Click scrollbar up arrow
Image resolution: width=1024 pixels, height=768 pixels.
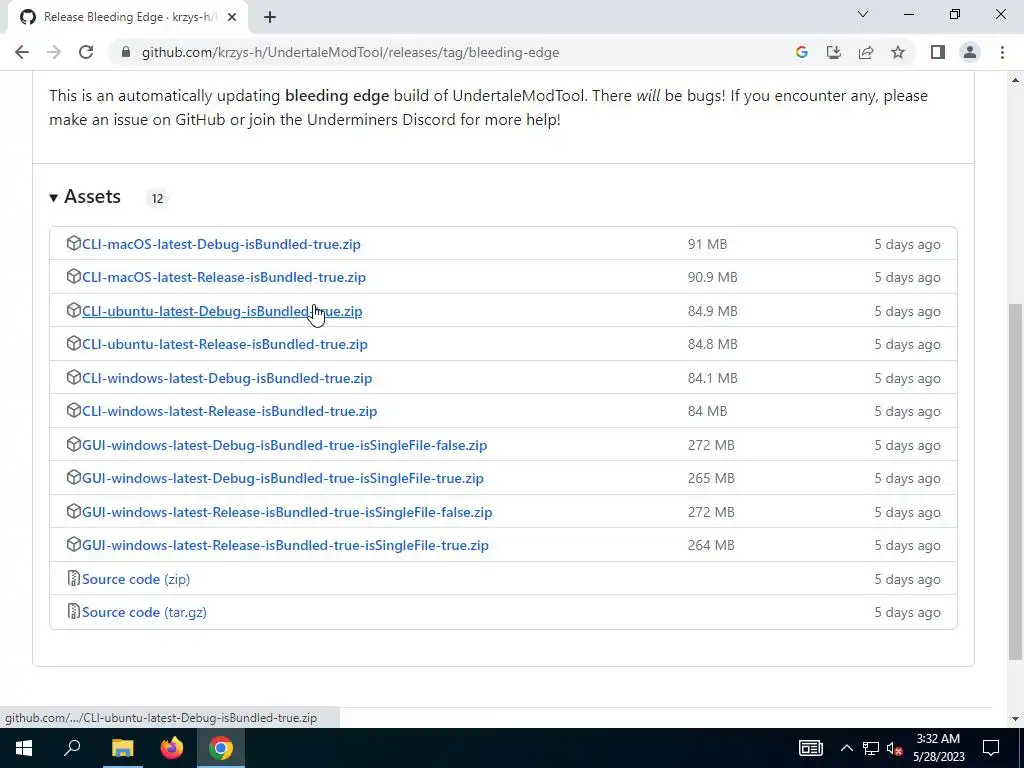(x=1015, y=80)
